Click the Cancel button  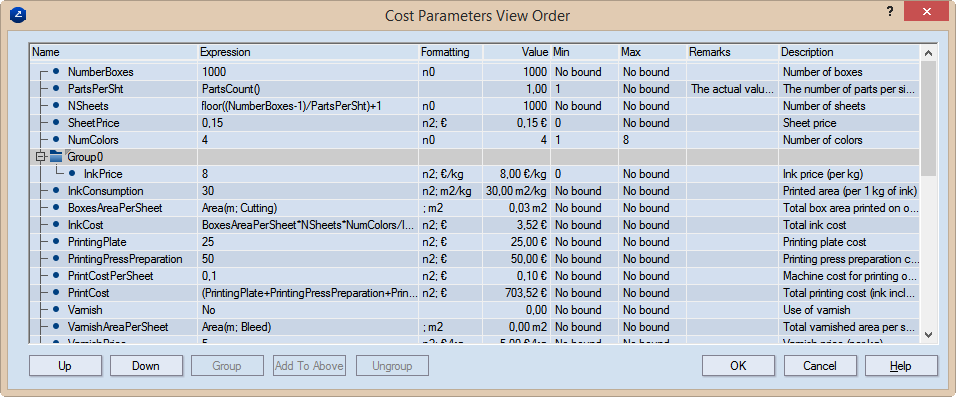click(819, 366)
